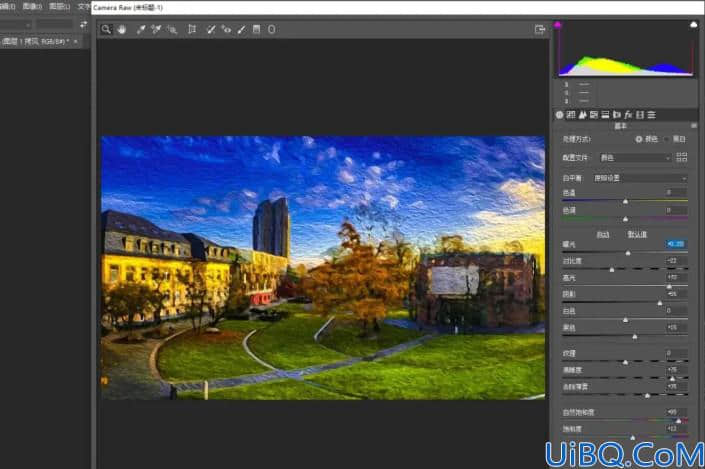705x469 pixels.
Task: Click the Auto (自动) link
Action: tap(602, 235)
